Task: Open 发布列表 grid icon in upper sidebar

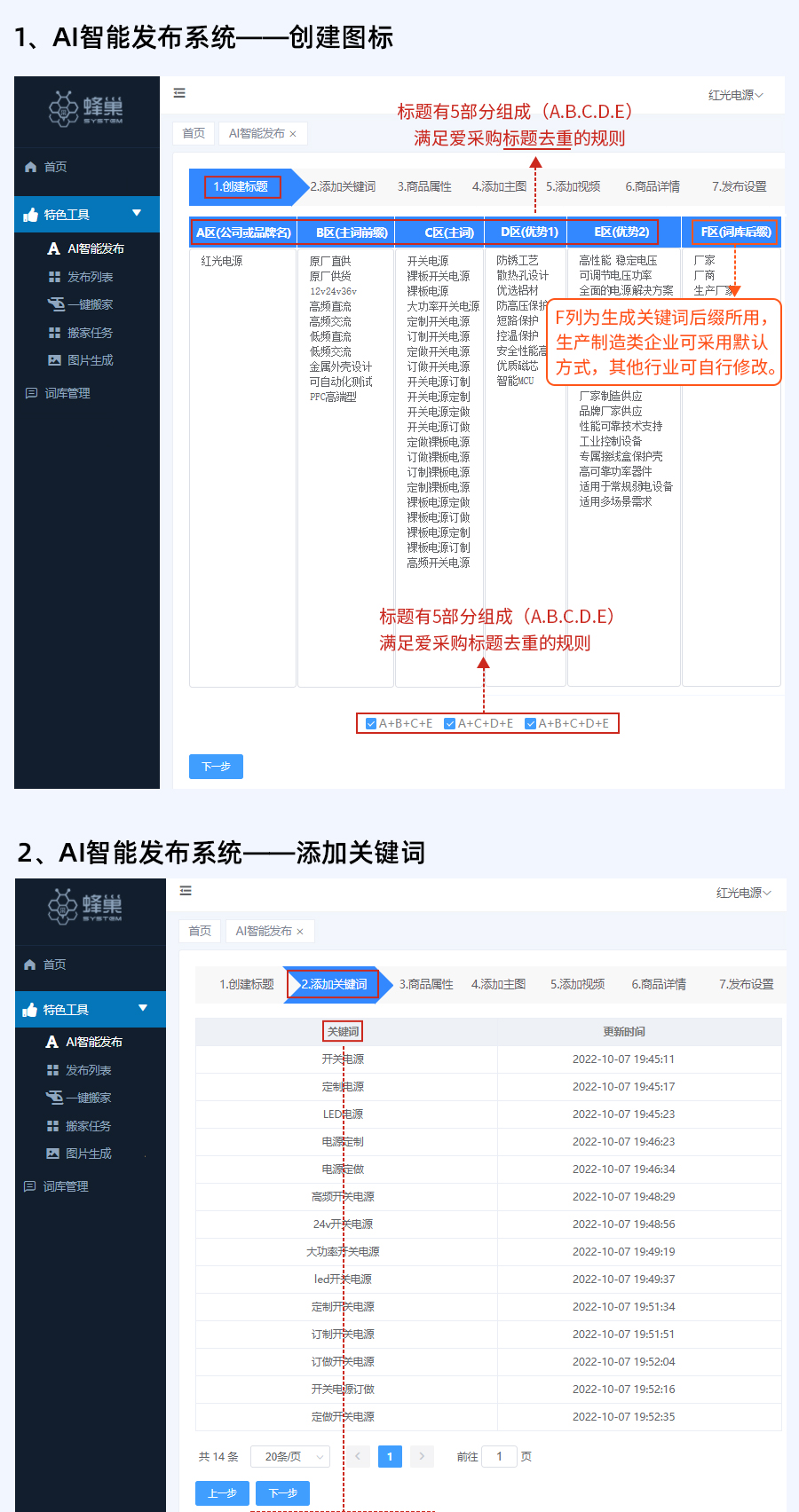Action: click(54, 277)
